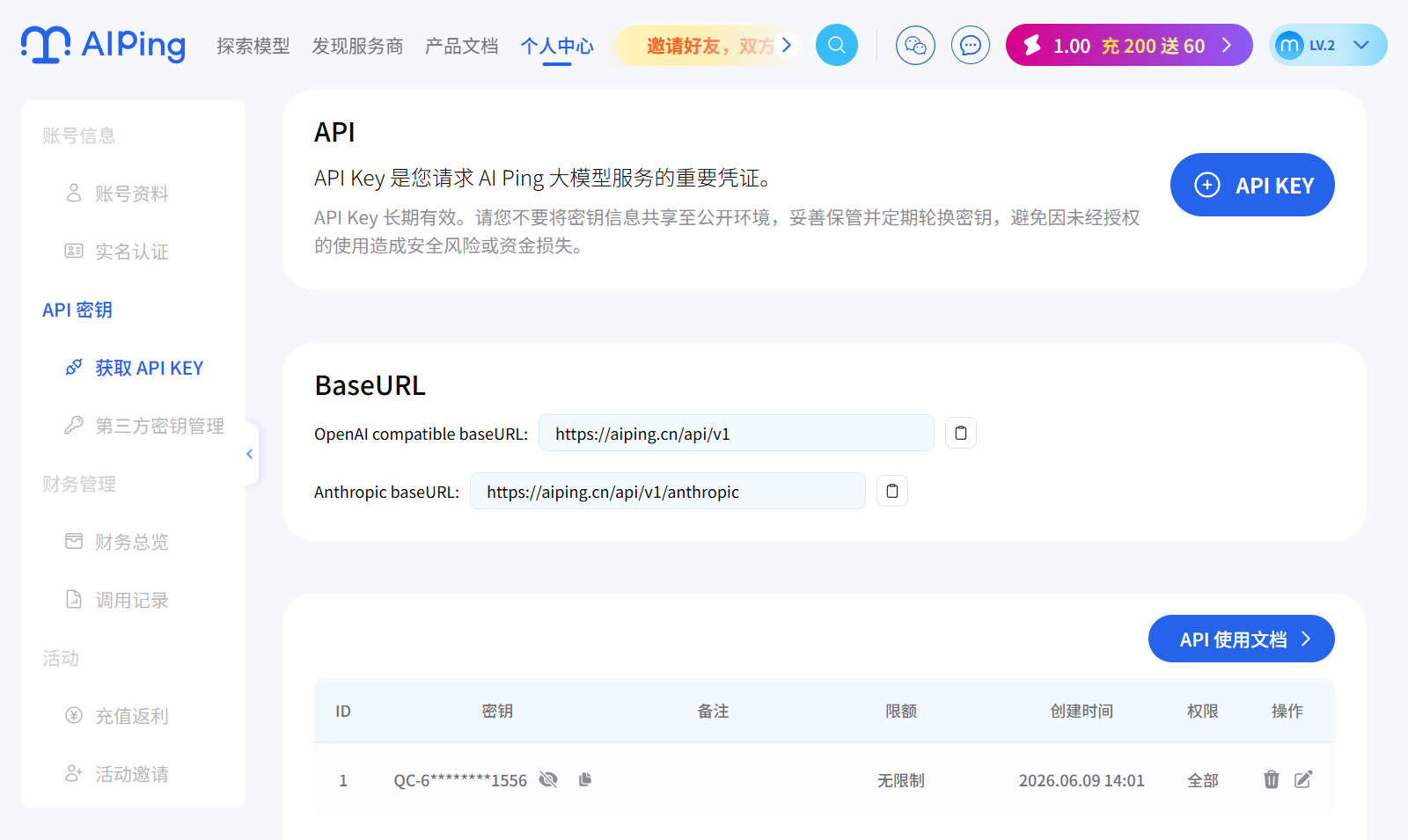Collapse the left sidebar arrow
This screenshot has height=840, width=1408.
pyautogui.click(x=251, y=454)
